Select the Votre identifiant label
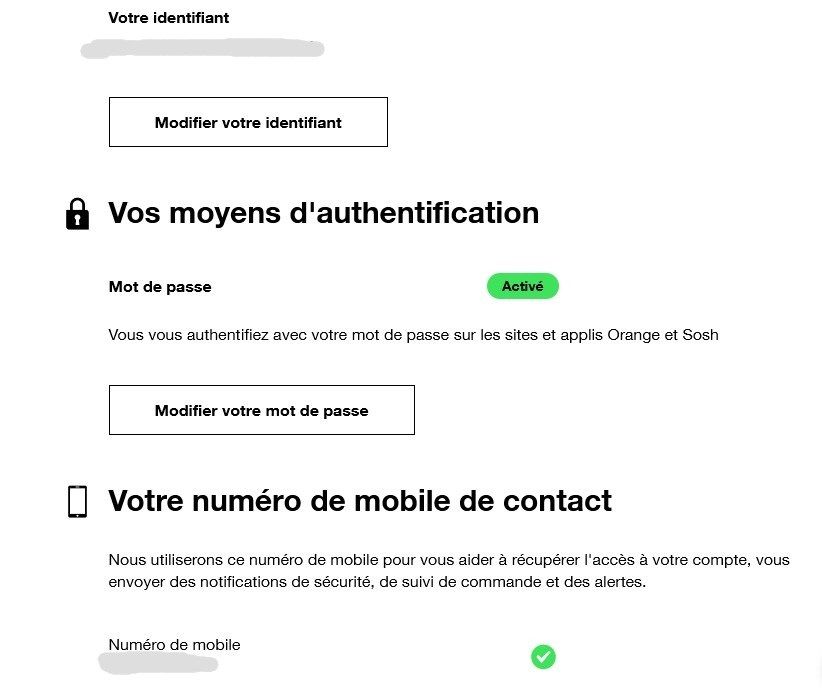The width and height of the screenshot is (822, 696). pos(168,18)
